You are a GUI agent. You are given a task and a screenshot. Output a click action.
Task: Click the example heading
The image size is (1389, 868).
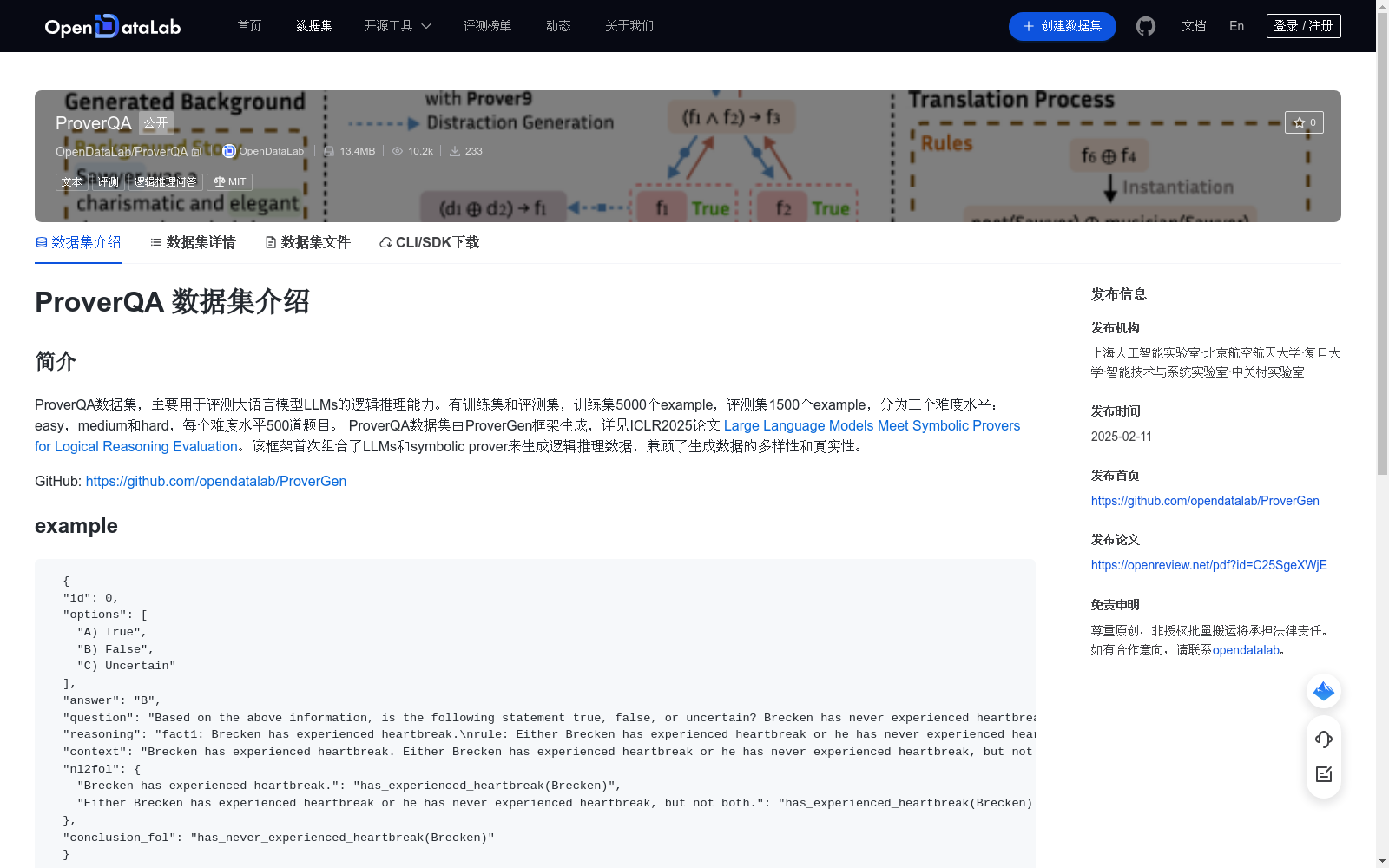(76, 526)
